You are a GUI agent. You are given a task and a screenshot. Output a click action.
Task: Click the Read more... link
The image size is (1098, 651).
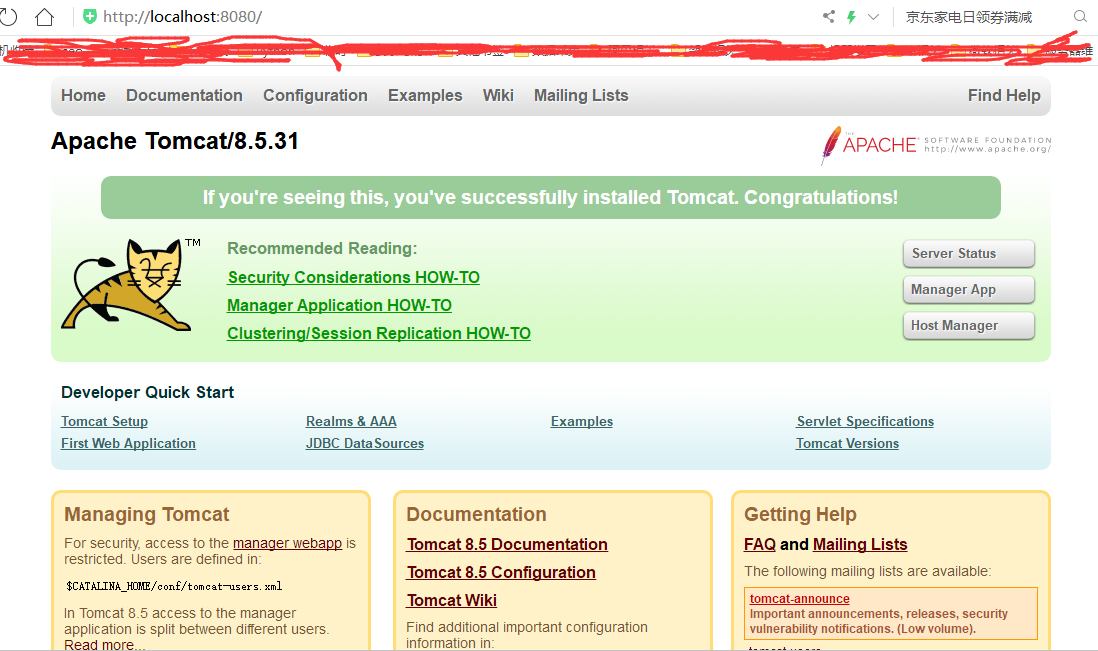coord(104,645)
